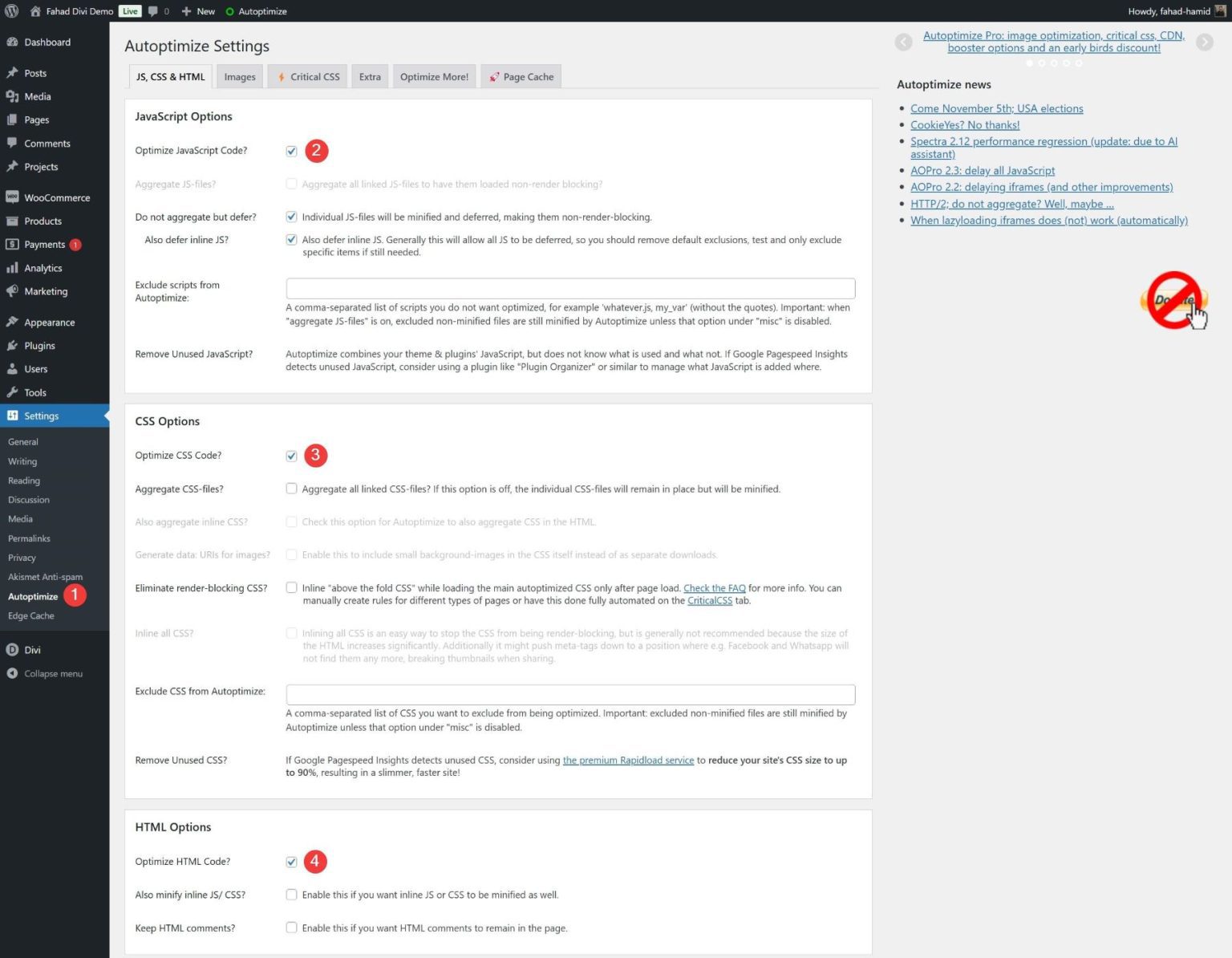Click the news carousel next arrow
Image resolution: width=1232 pixels, height=958 pixels.
point(1205,42)
